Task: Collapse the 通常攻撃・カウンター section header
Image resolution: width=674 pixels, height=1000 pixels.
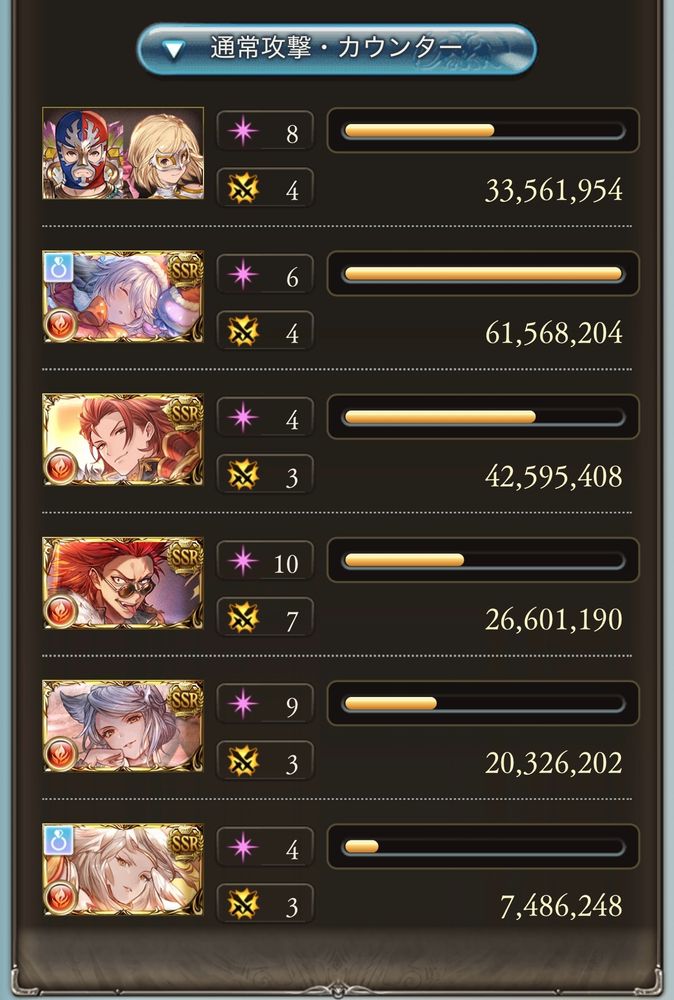Action: [336, 48]
